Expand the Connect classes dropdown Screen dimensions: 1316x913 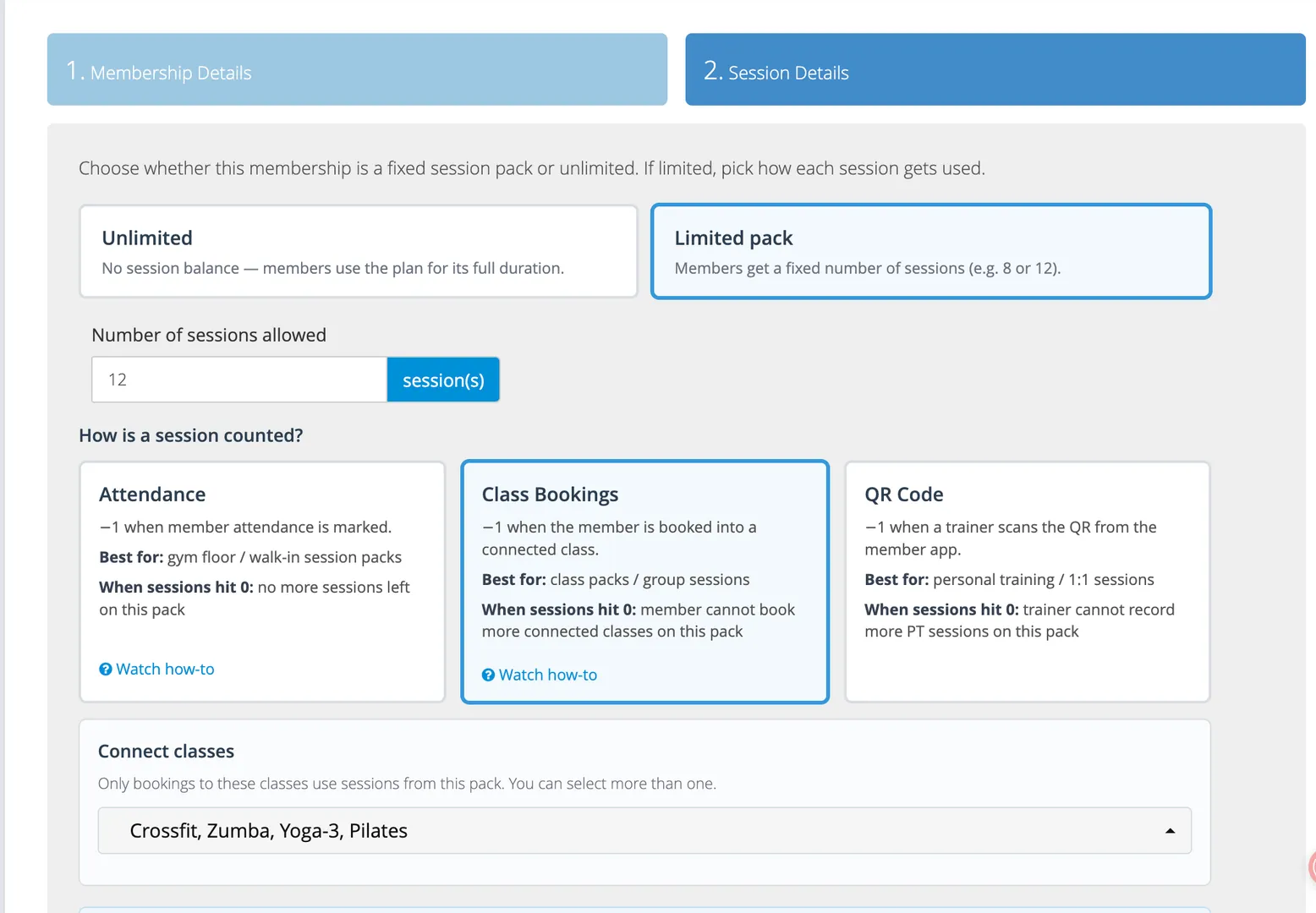click(x=644, y=831)
